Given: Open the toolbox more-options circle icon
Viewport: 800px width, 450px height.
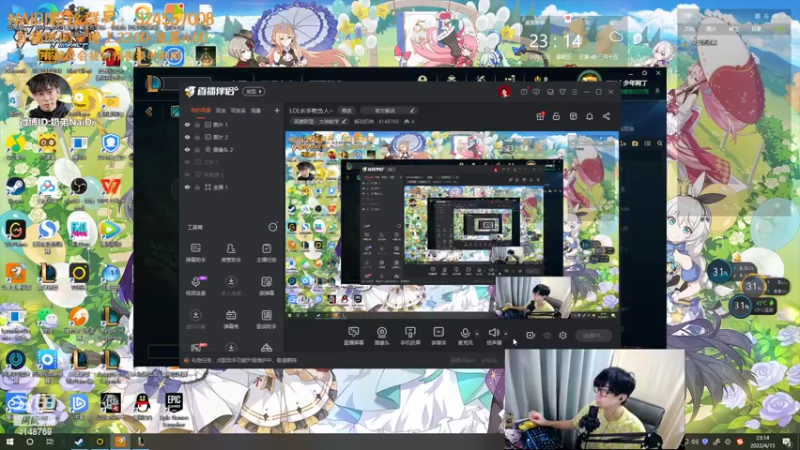Looking at the screenshot, I should coord(273,227).
